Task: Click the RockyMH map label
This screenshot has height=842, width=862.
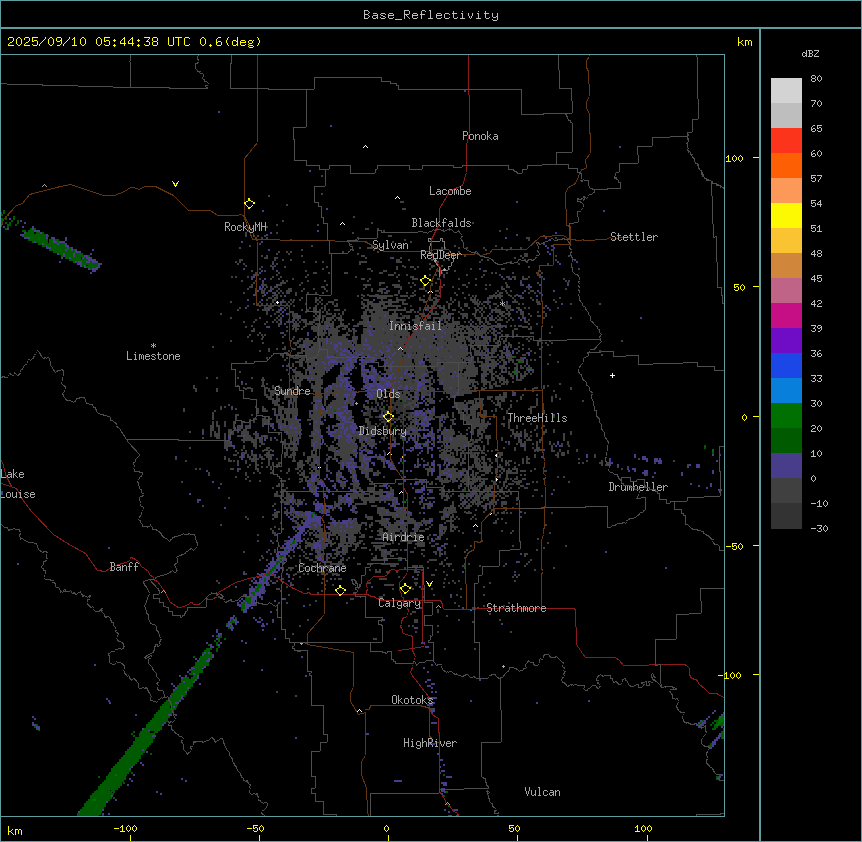Action: (245, 227)
